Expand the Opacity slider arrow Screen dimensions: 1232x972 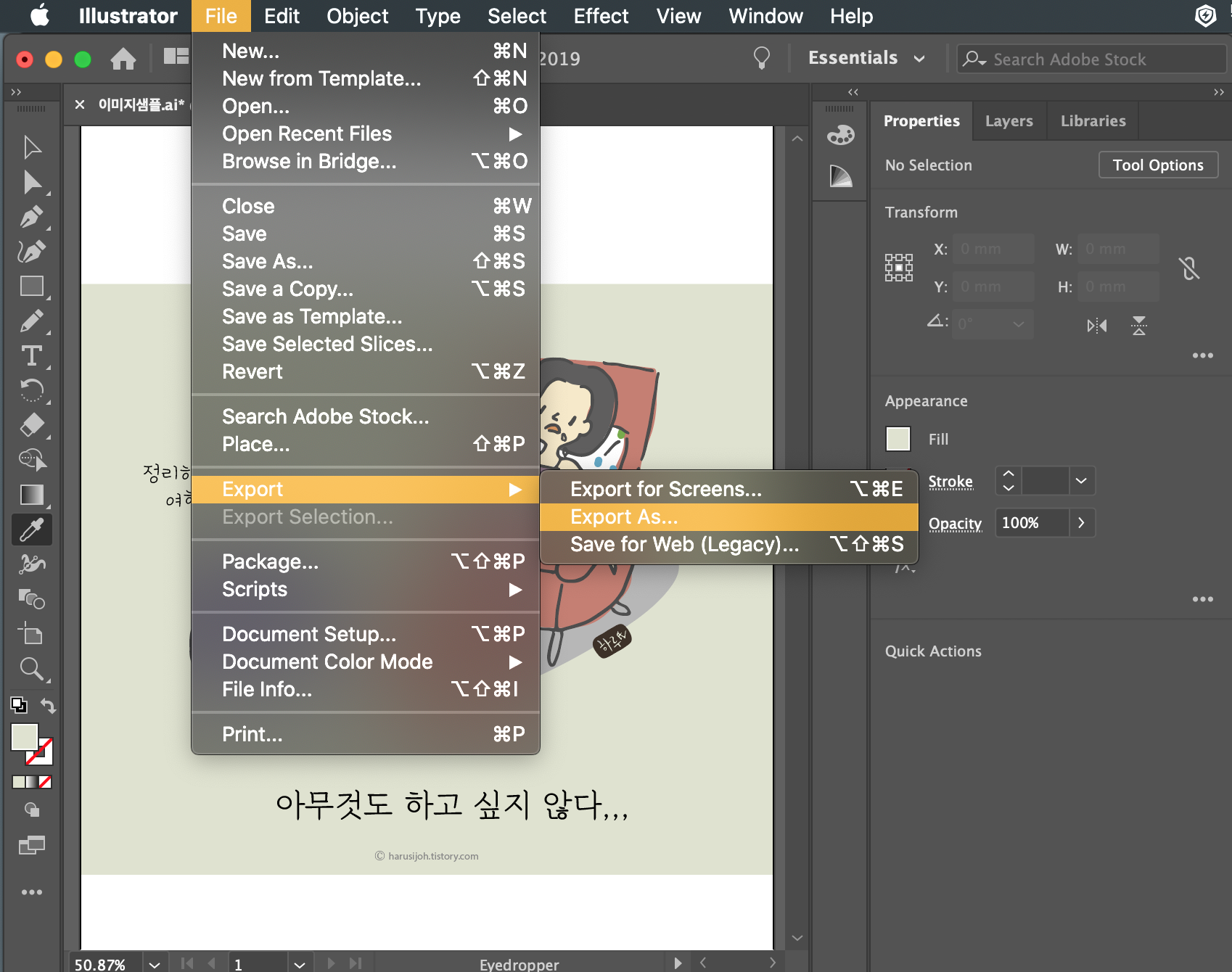pyautogui.click(x=1081, y=523)
